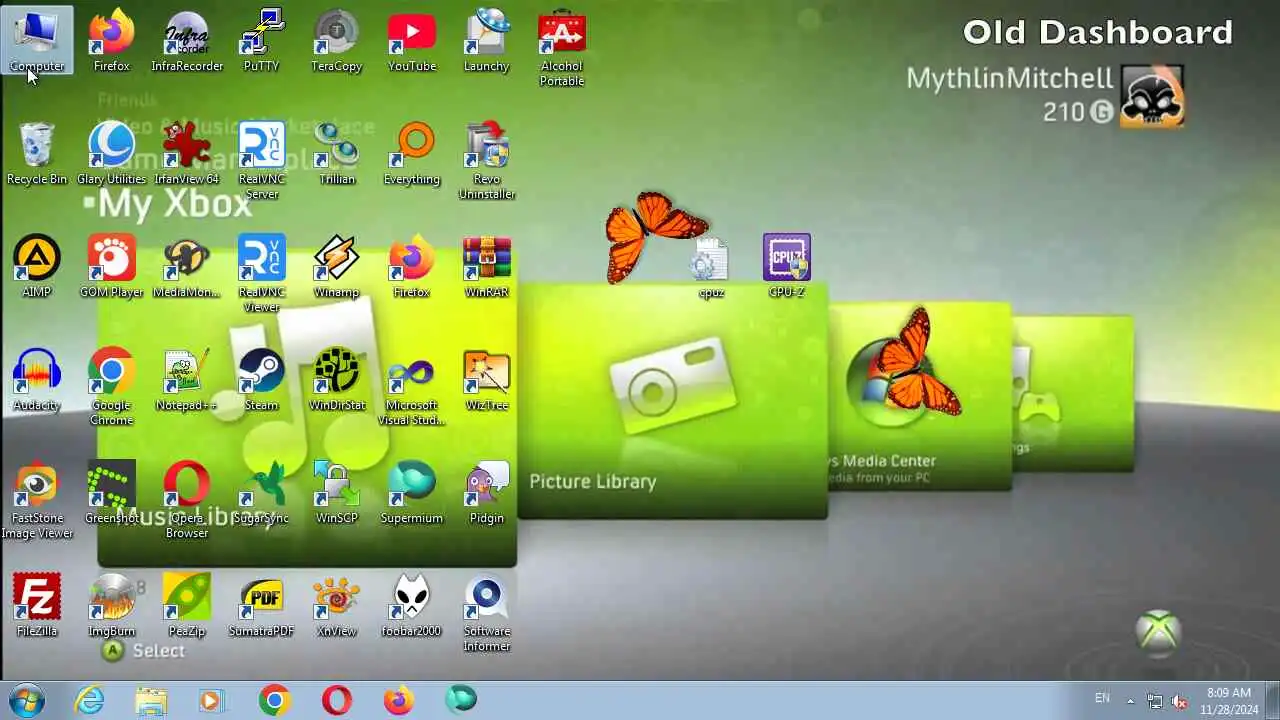Open the FileZilla shortcut
Image resolution: width=1280 pixels, height=720 pixels.
pos(37,607)
